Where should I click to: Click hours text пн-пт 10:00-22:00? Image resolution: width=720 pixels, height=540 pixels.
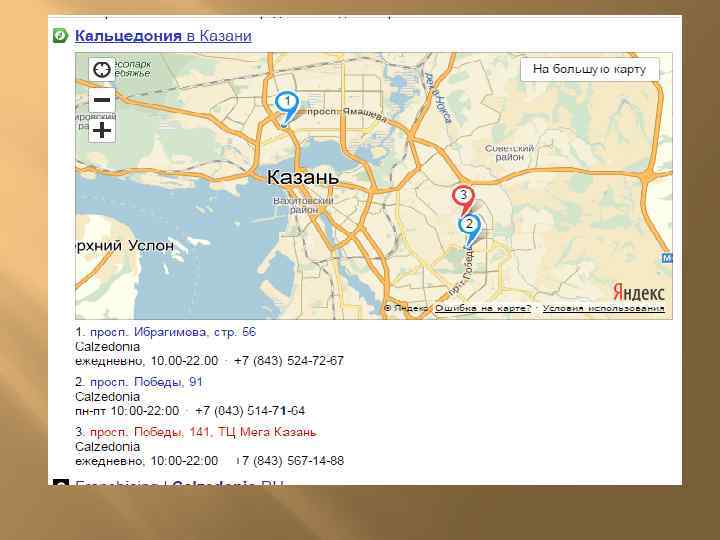point(127,411)
